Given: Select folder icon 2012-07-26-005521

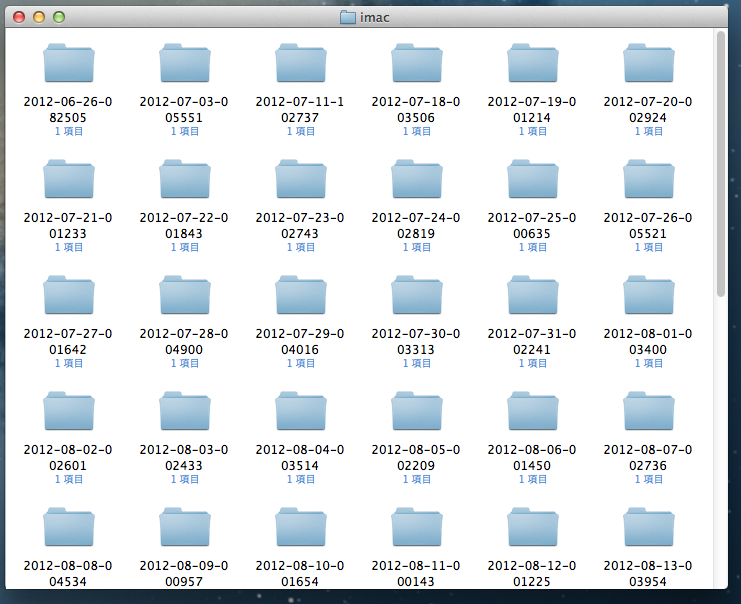Looking at the screenshot, I should 648,179.
